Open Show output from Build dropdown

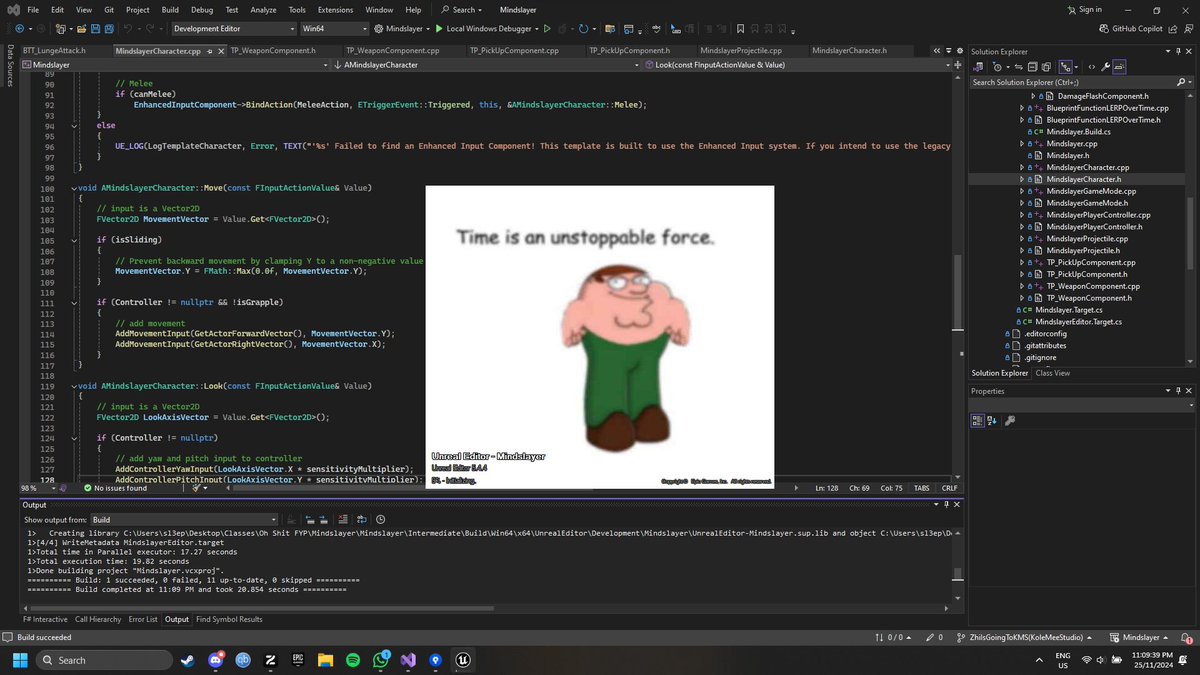[x=184, y=520]
